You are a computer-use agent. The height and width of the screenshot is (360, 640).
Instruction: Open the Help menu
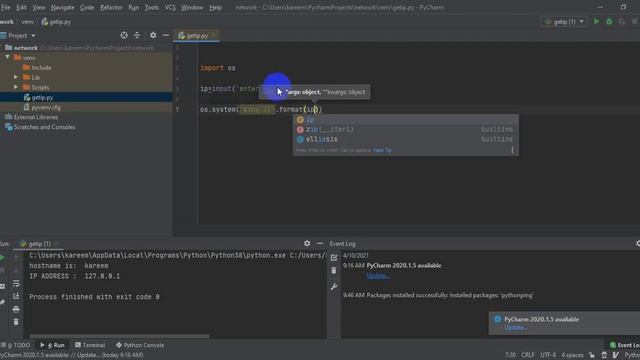(x=215, y=7)
